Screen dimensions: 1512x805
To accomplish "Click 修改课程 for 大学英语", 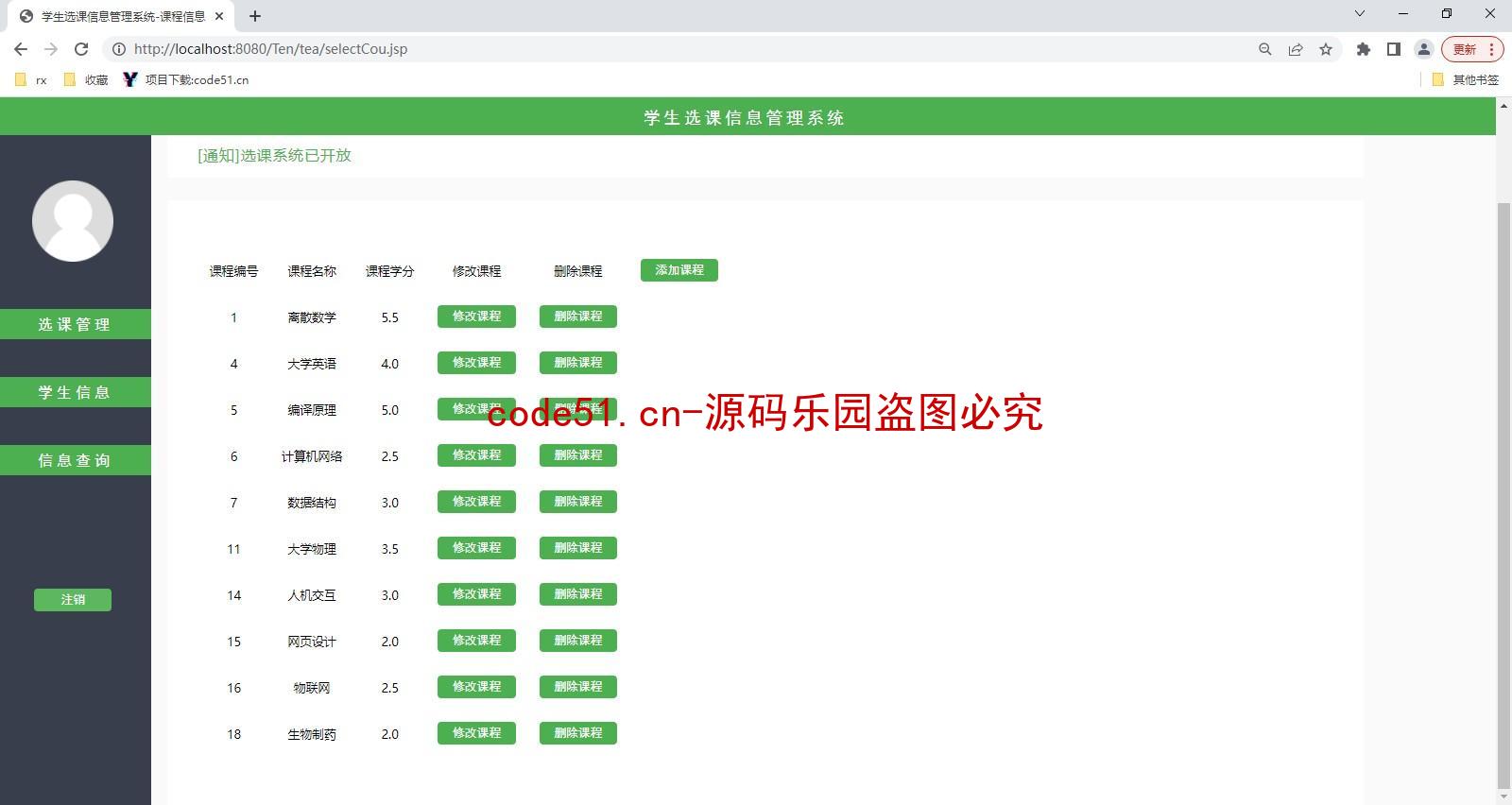I will point(476,363).
